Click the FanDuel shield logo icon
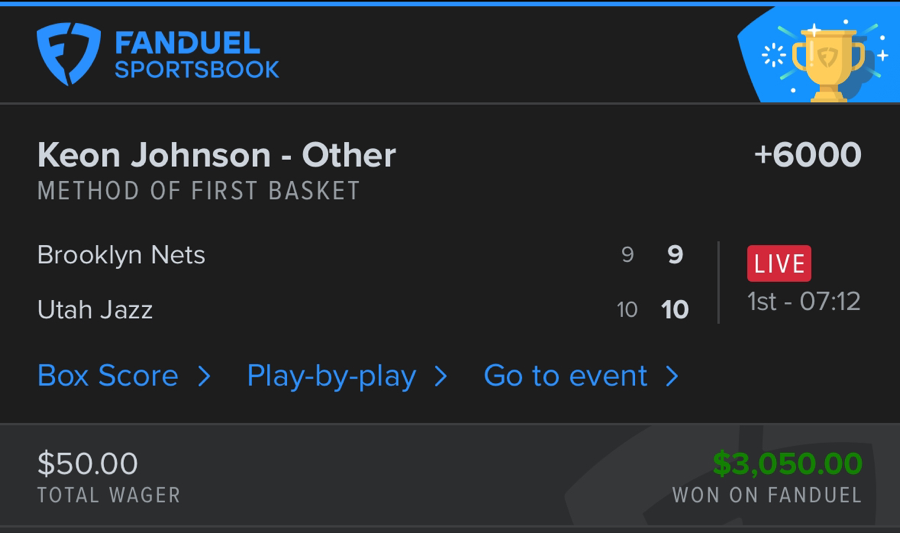 (69, 54)
